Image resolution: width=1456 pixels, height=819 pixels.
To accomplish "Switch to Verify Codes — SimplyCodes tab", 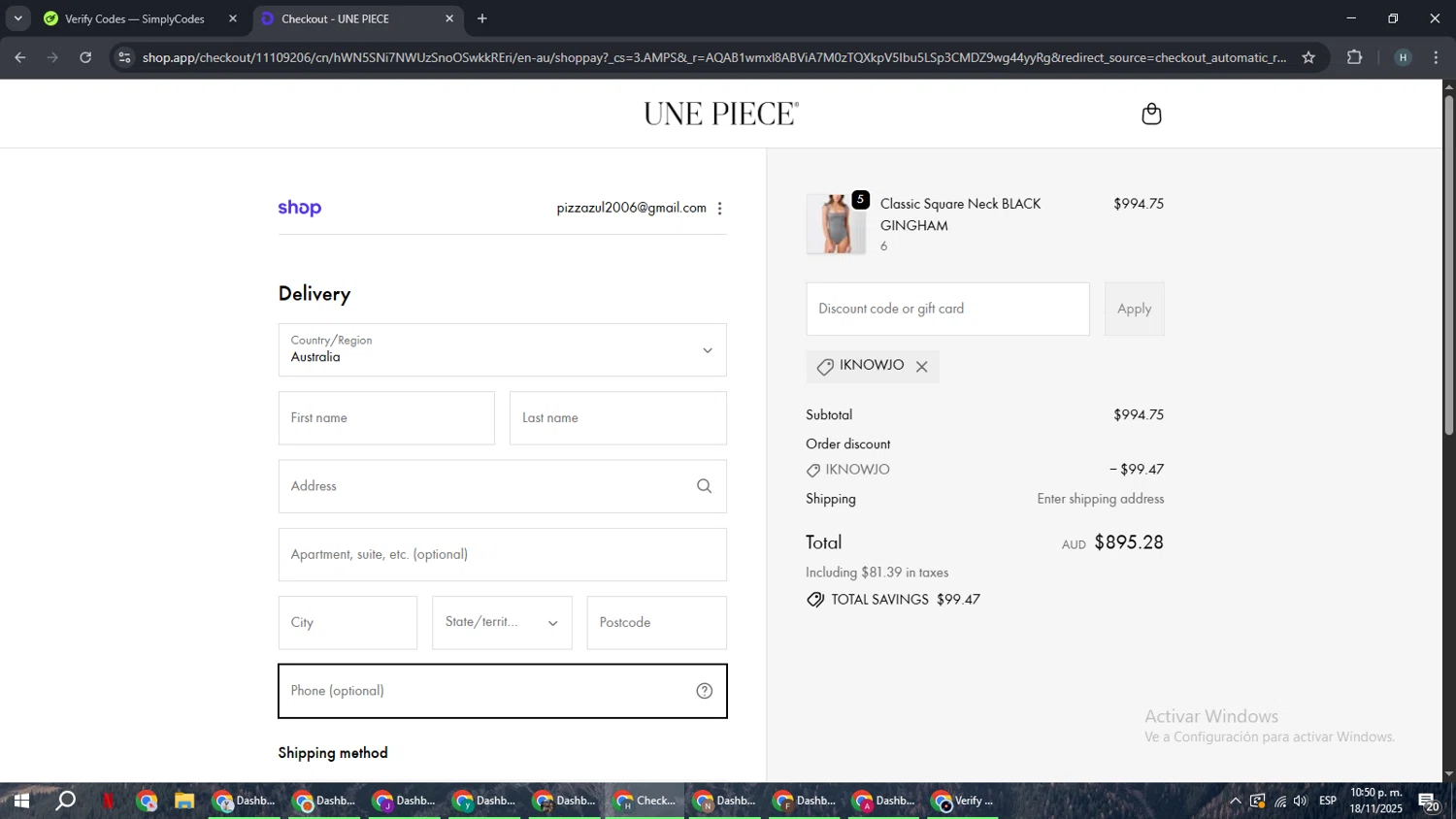I will point(134,18).
